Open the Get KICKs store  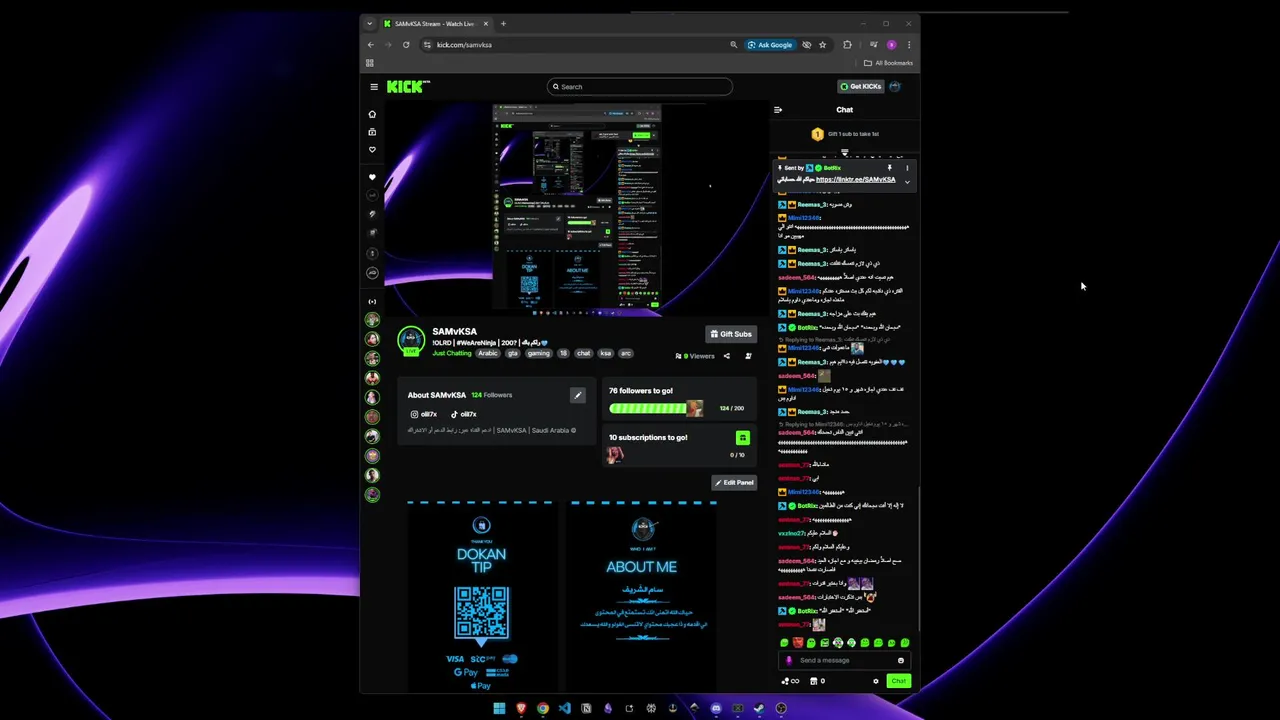click(x=861, y=86)
